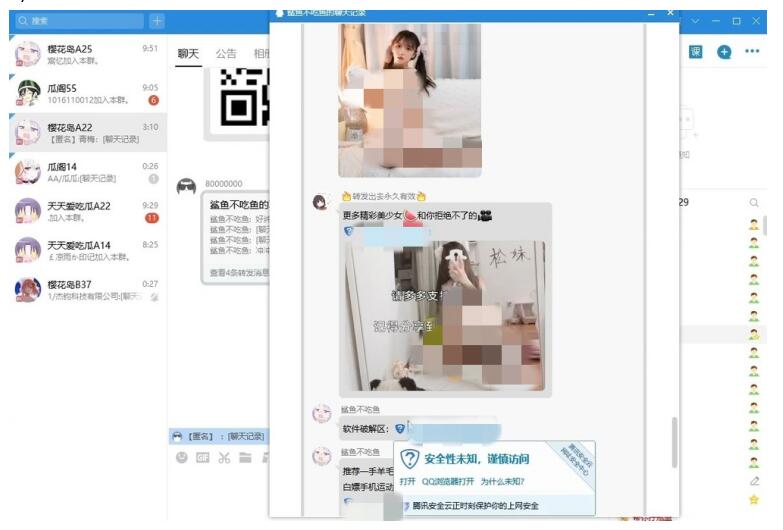
Task: Click the yellow star icon in member list
Action: (754, 499)
